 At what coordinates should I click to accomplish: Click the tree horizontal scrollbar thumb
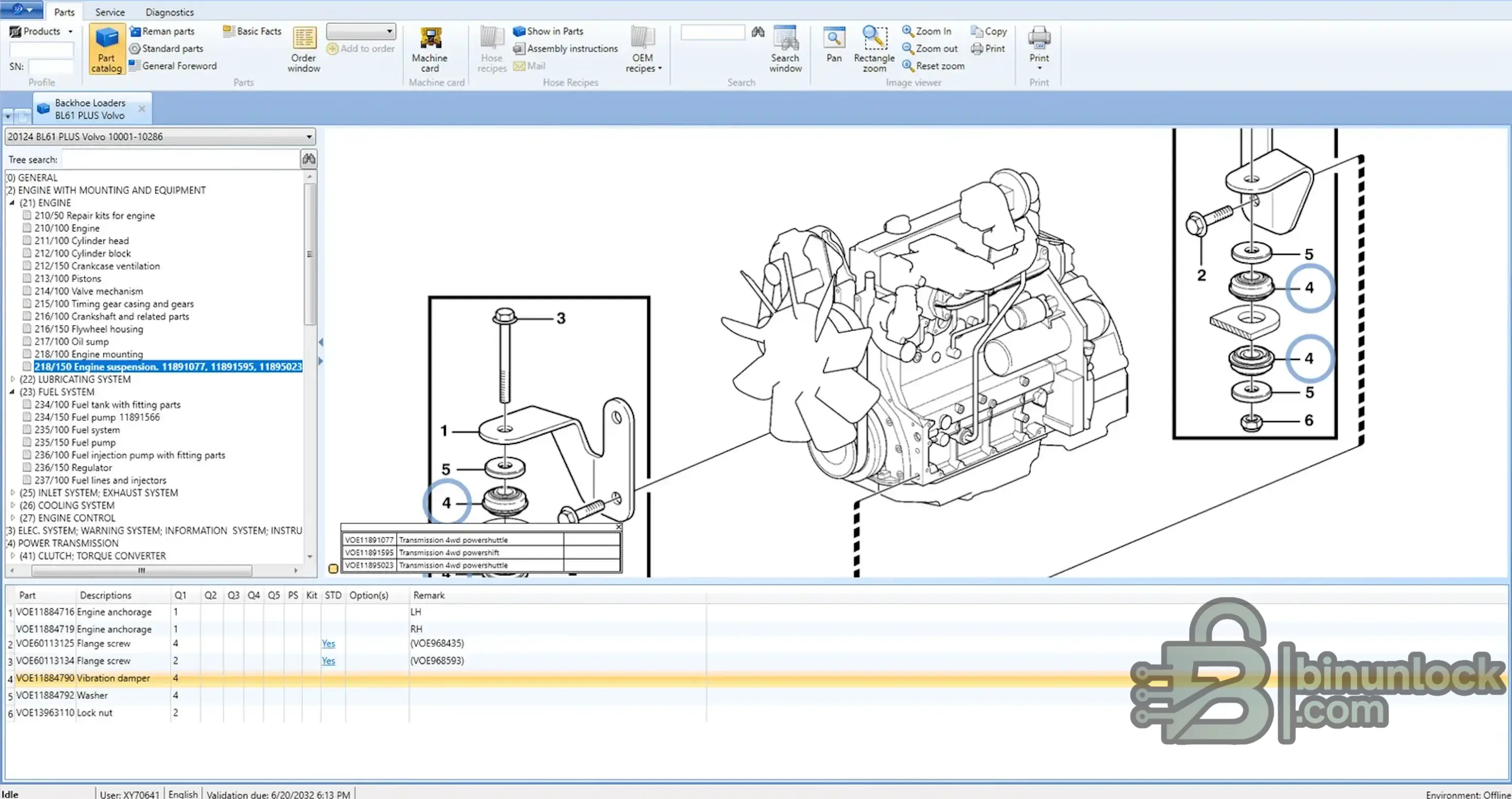pyautogui.click(x=141, y=570)
